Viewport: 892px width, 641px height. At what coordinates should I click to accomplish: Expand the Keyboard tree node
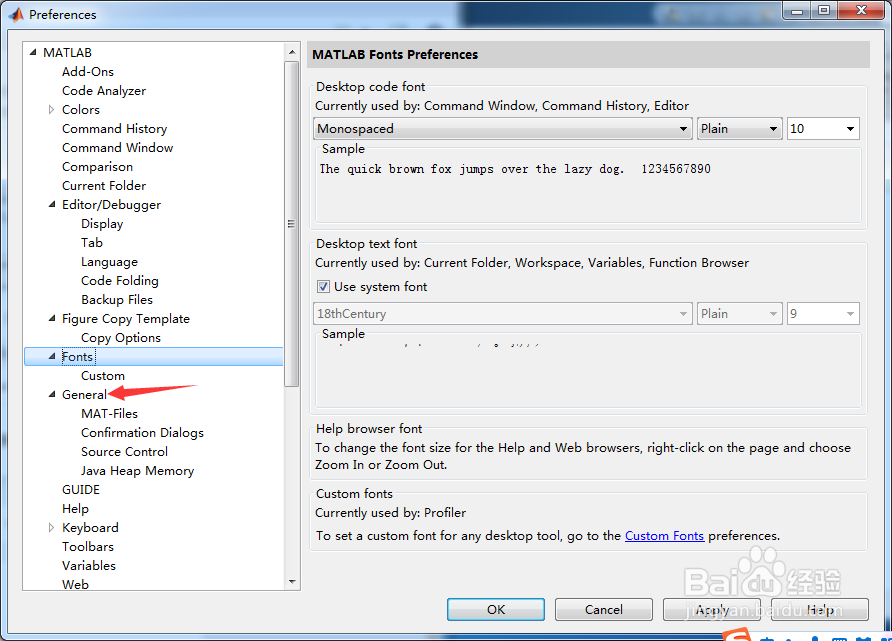[51, 527]
